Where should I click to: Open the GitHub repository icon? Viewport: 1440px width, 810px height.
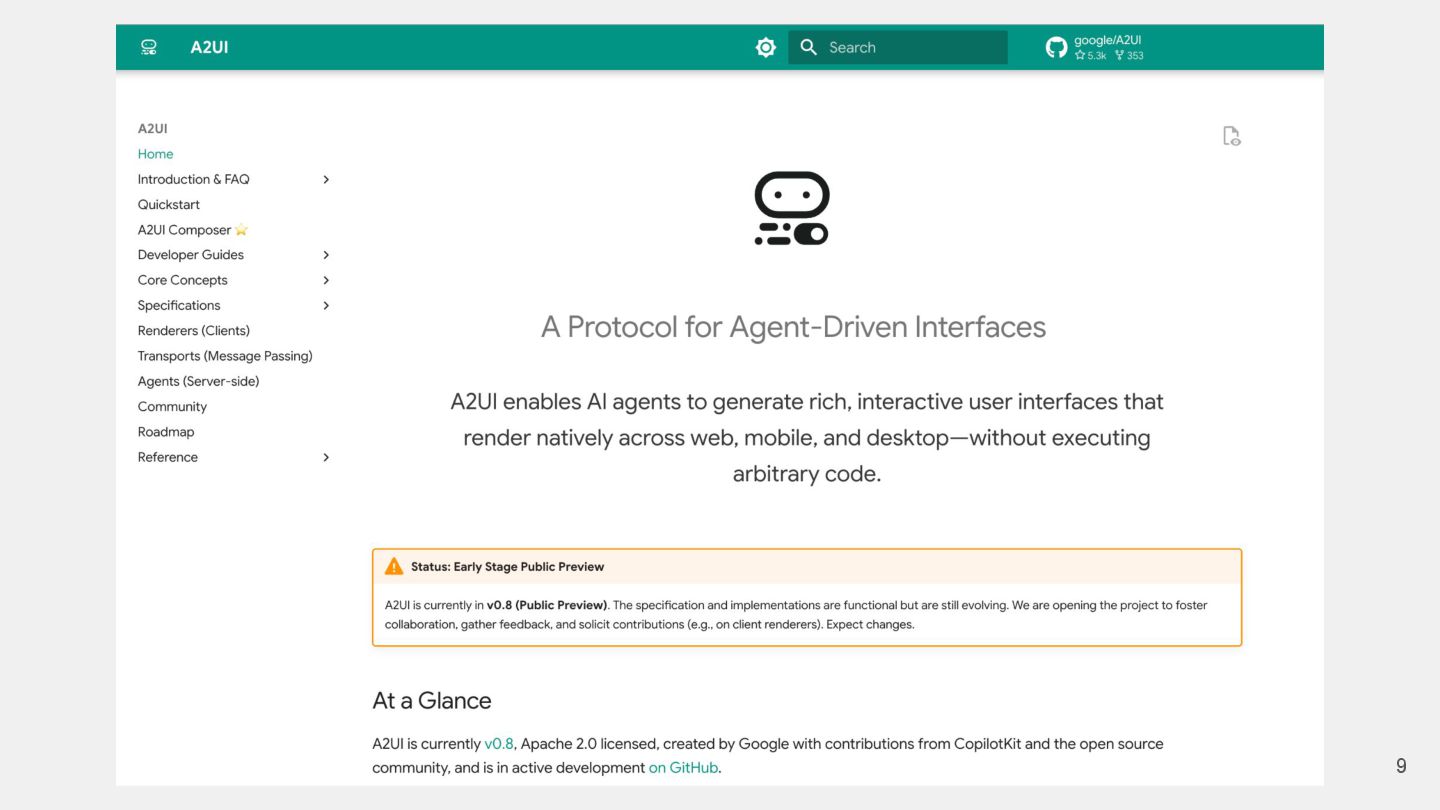click(1056, 47)
